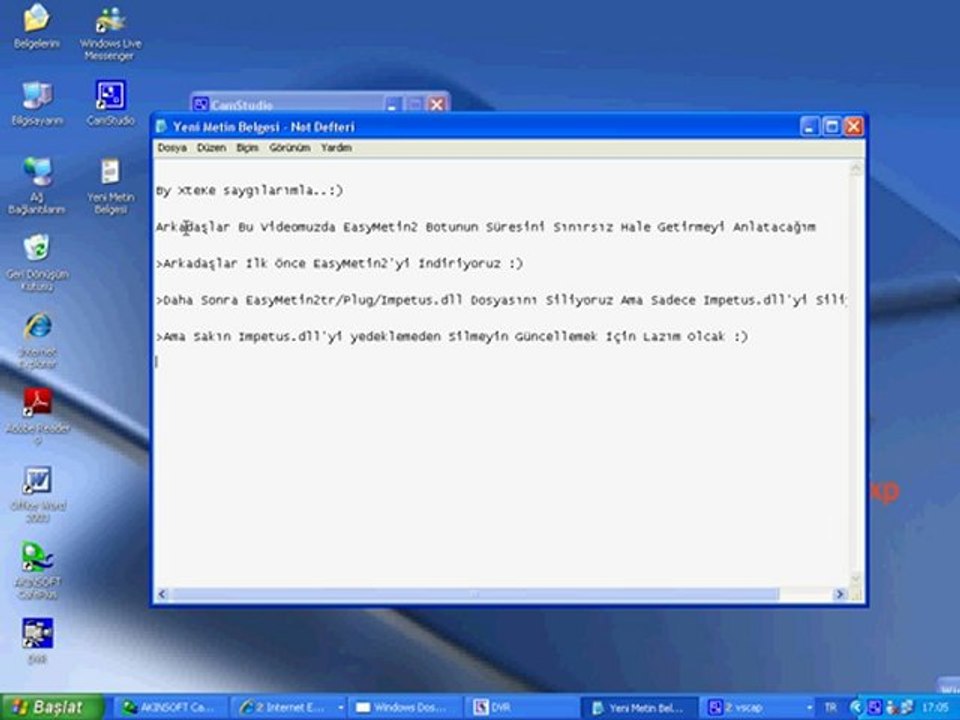Select the DVR desktop icon
Image resolution: width=960 pixels, height=720 pixels.
coord(37,642)
